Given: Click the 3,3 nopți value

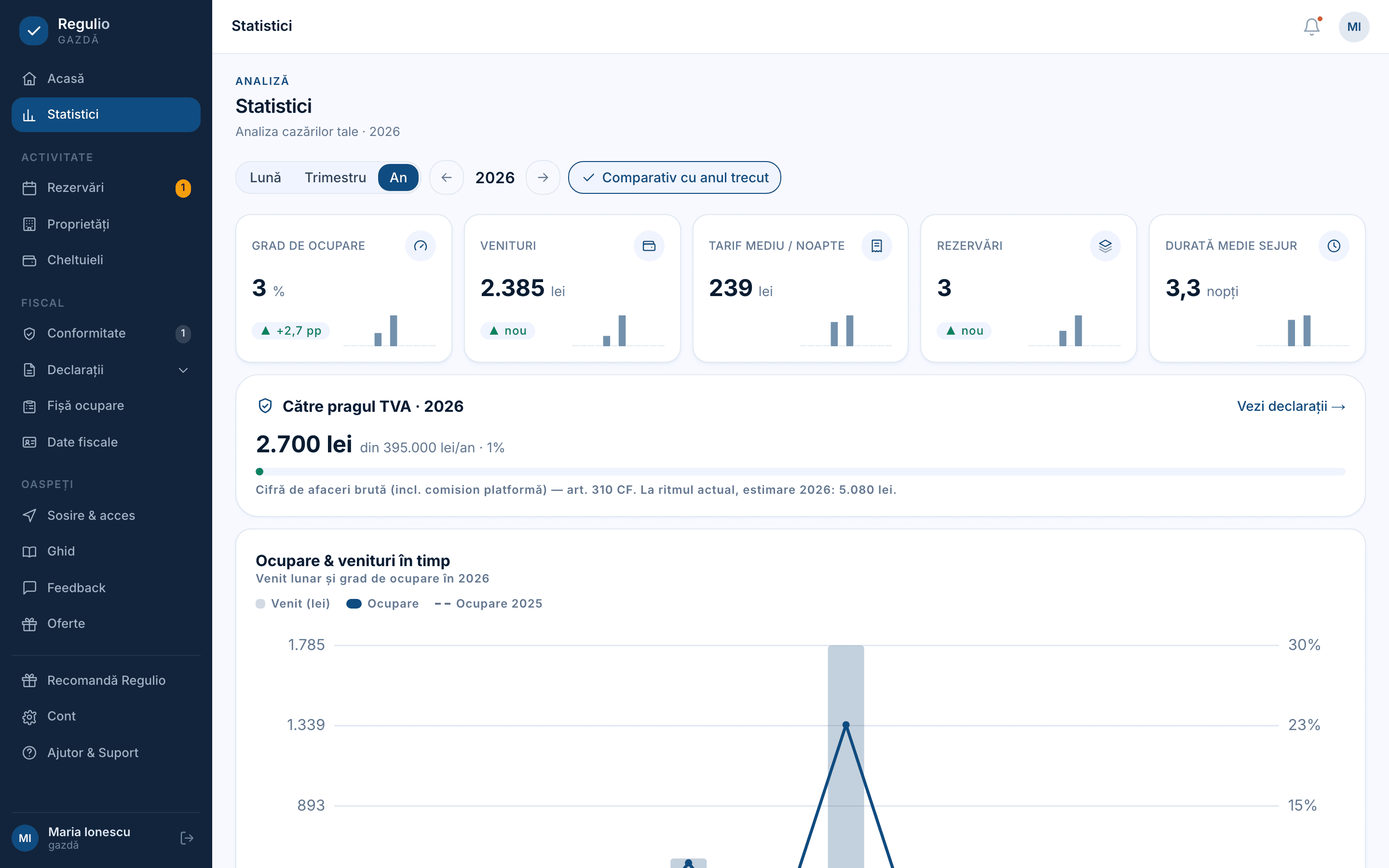Looking at the screenshot, I should pyautogui.click(x=1201, y=288).
